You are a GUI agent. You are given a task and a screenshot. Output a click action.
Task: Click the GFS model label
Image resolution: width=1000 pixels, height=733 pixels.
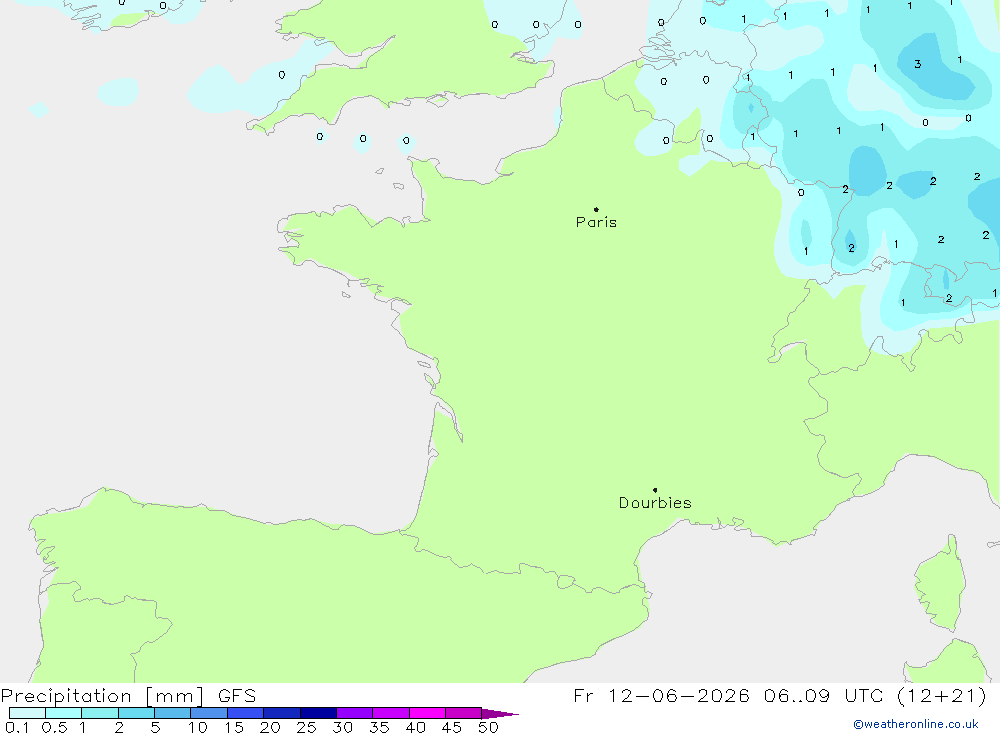pyautogui.click(x=237, y=696)
